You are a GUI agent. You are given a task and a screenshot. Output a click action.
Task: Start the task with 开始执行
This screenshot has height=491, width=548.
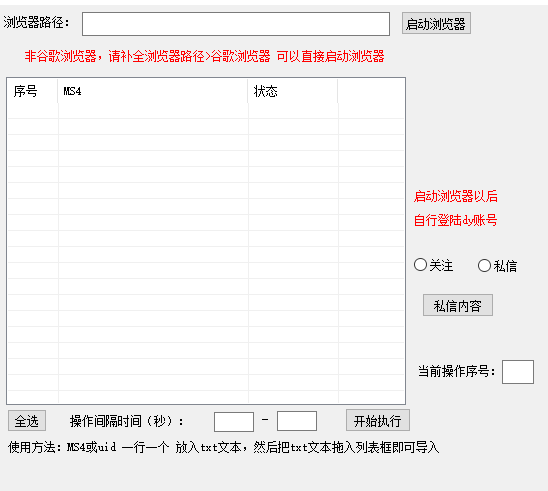(x=377, y=420)
